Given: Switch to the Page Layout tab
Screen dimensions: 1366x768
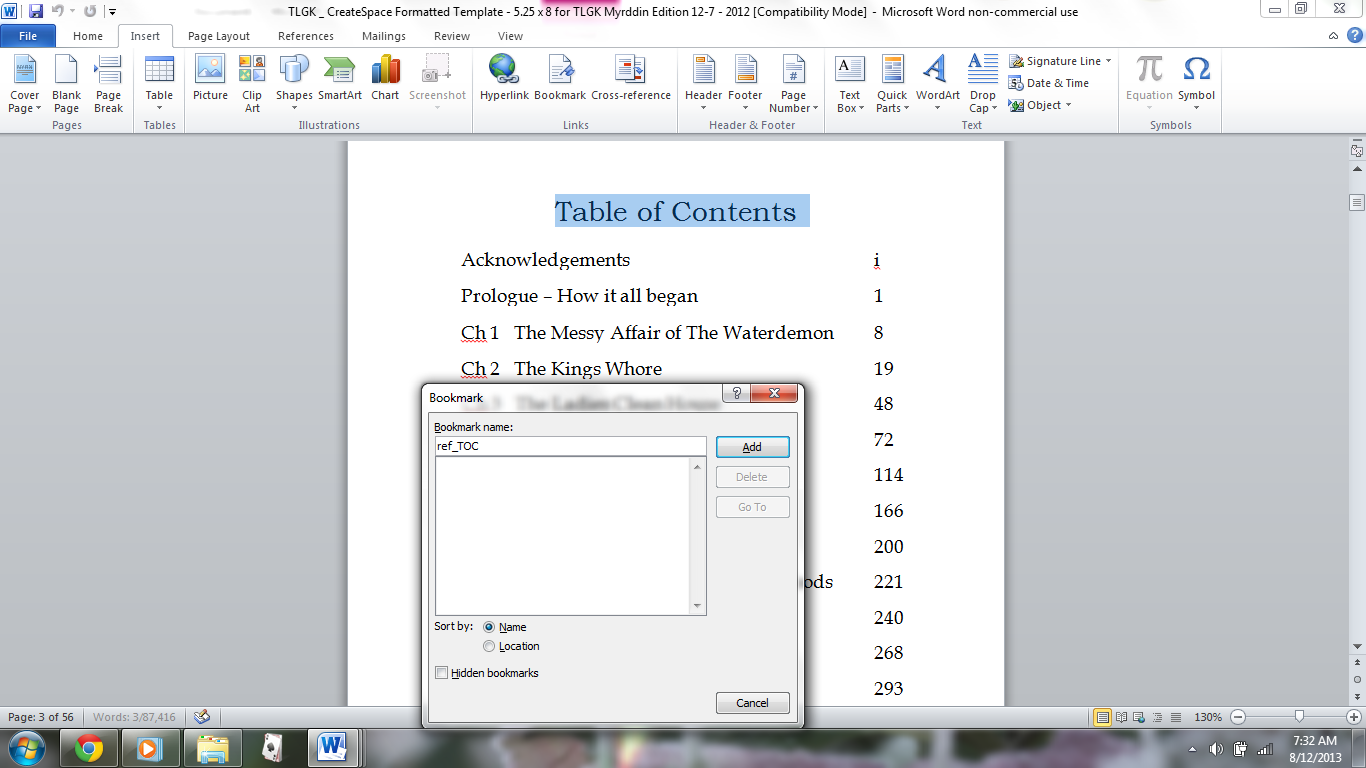Looking at the screenshot, I should [x=219, y=36].
